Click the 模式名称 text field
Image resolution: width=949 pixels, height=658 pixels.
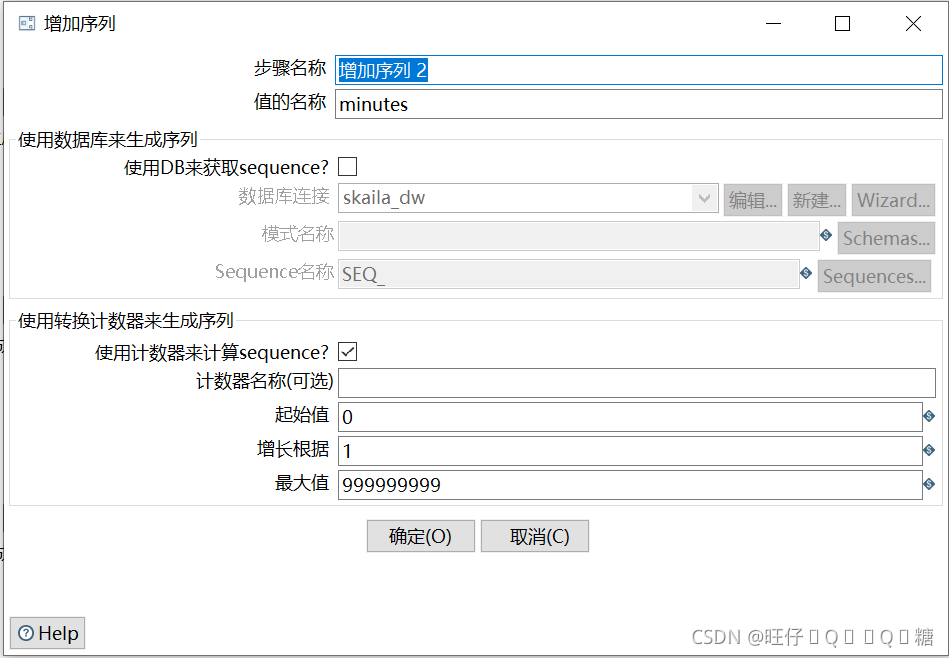point(579,236)
